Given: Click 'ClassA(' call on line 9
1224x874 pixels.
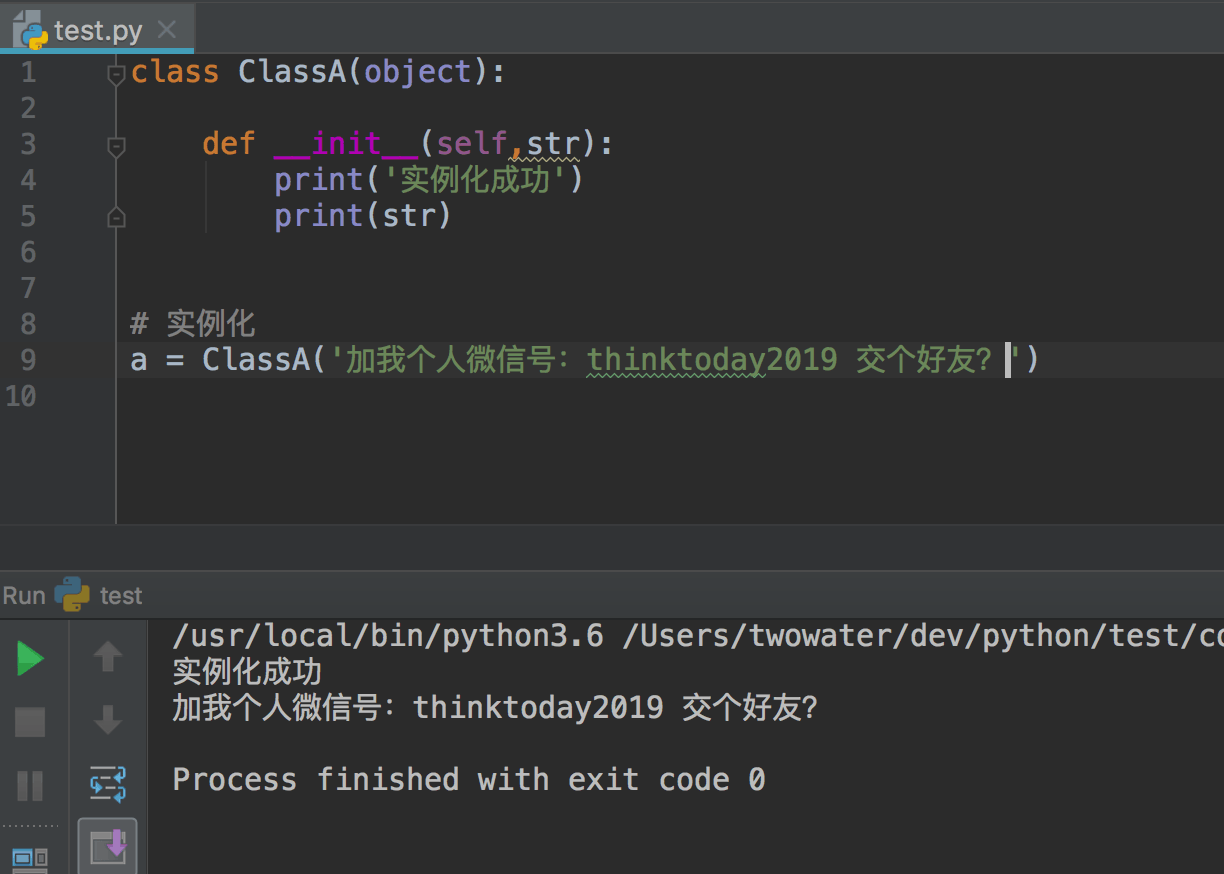Looking at the screenshot, I should [265, 360].
